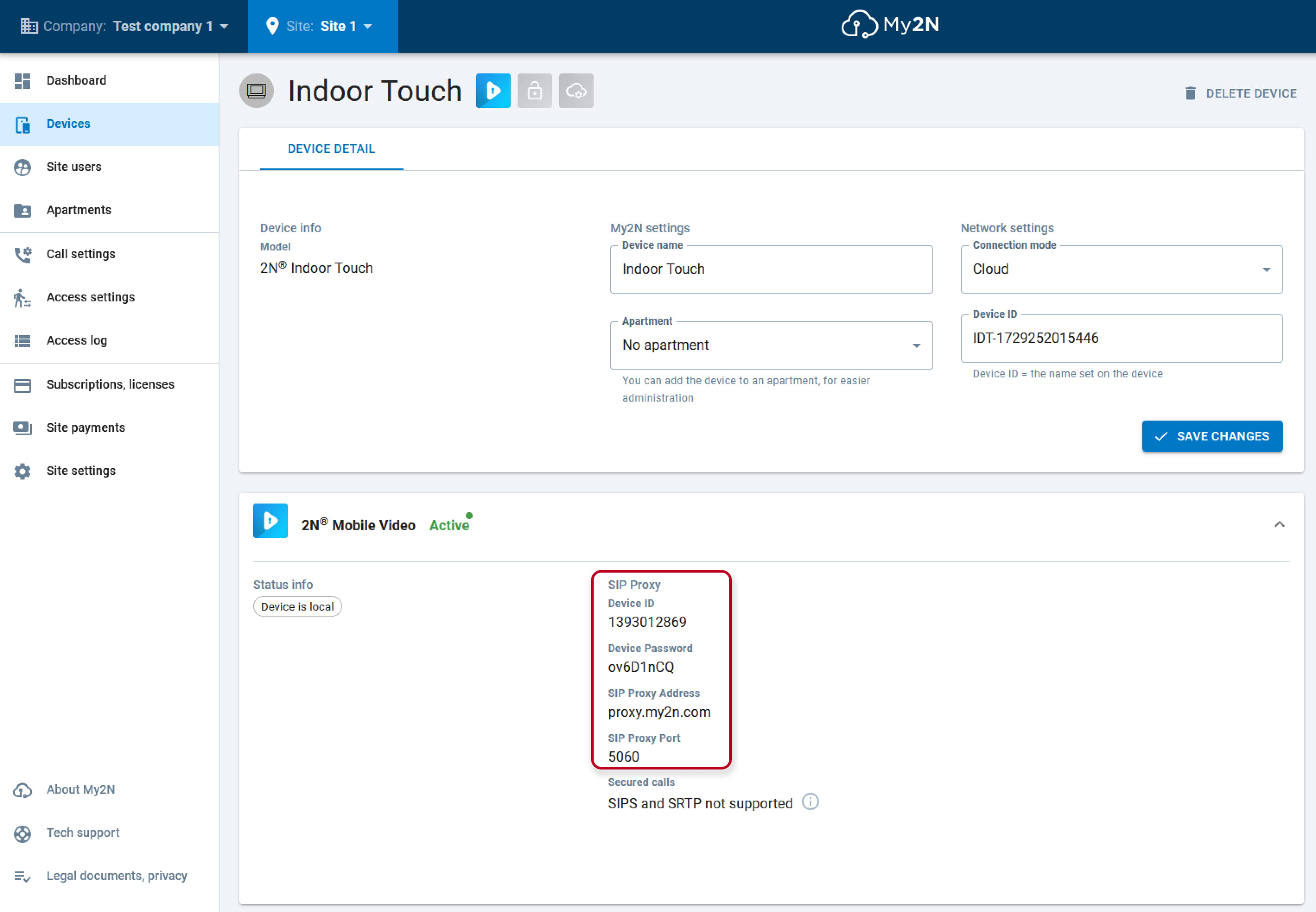
Task: Click SIP device ID value 1393012869
Action: [647, 622]
